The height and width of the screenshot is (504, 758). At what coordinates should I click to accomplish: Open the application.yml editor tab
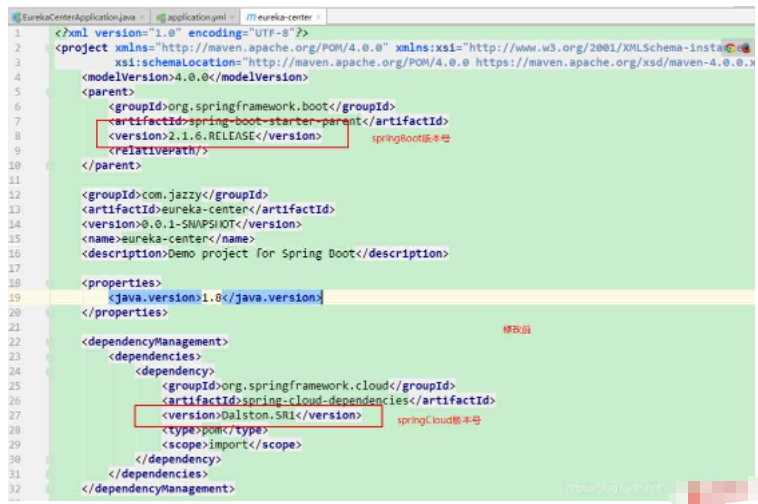click(x=196, y=17)
